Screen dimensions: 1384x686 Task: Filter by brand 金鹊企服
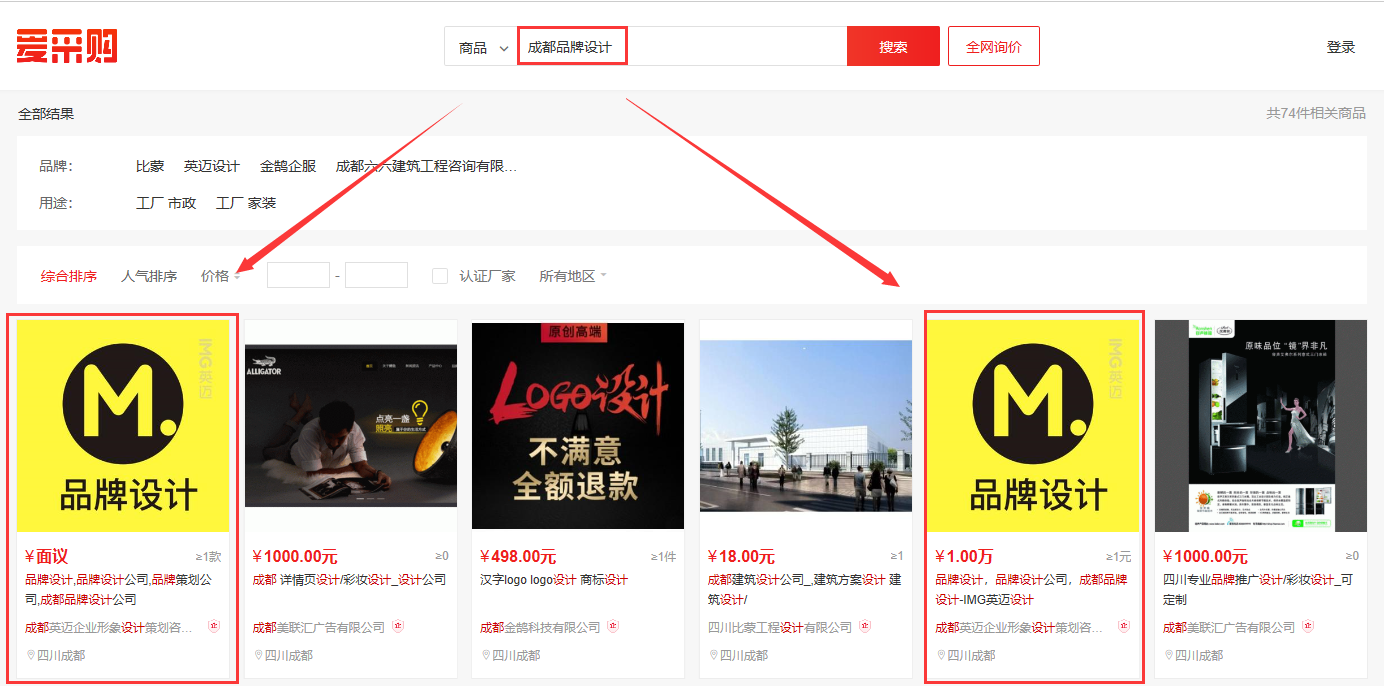tap(288, 166)
